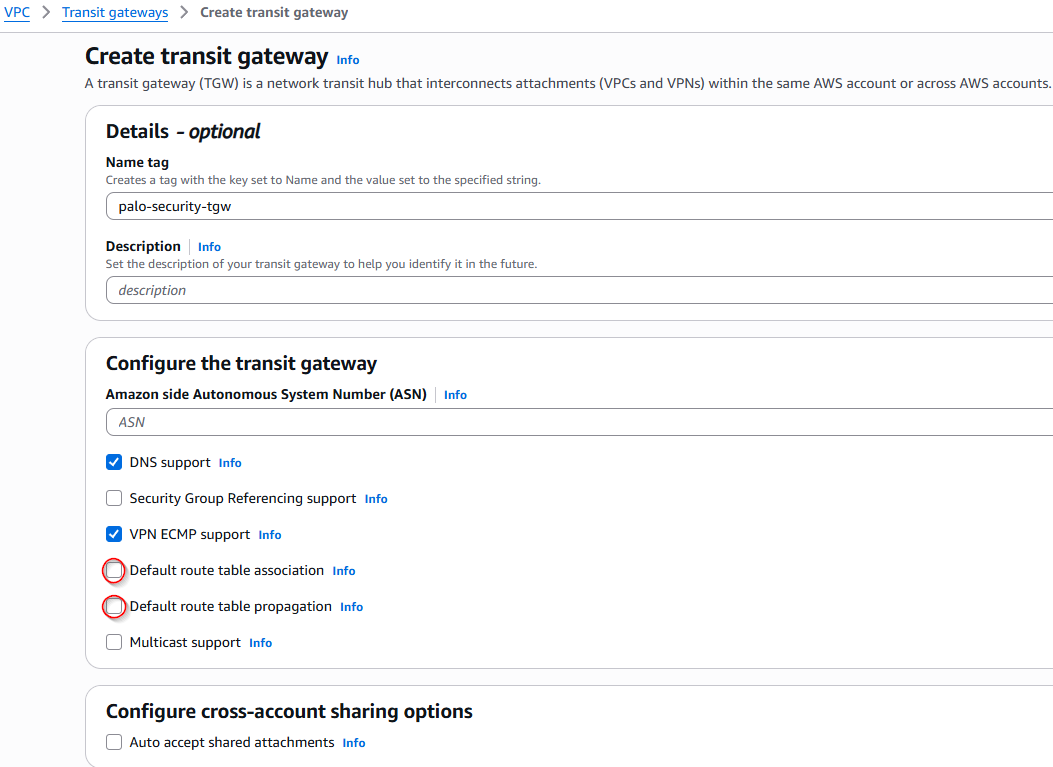Enable Default route table propagation
Image resolution: width=1053 pixels, height=767 pixels.
(114, 607)
